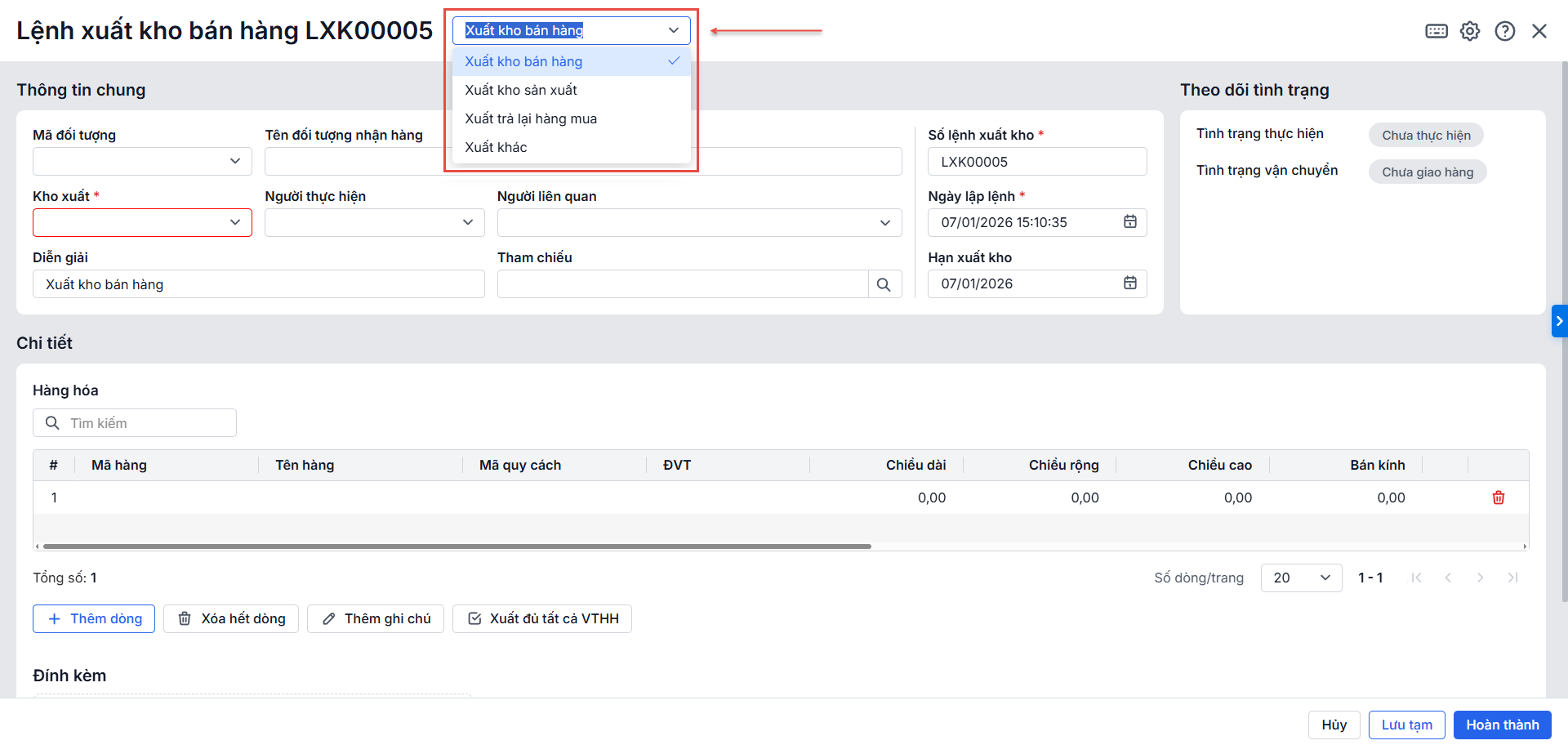Screen dimensions: 1568x745
Task: Select the Xuất kho sản xuất option
Action: tap(521, 90)
